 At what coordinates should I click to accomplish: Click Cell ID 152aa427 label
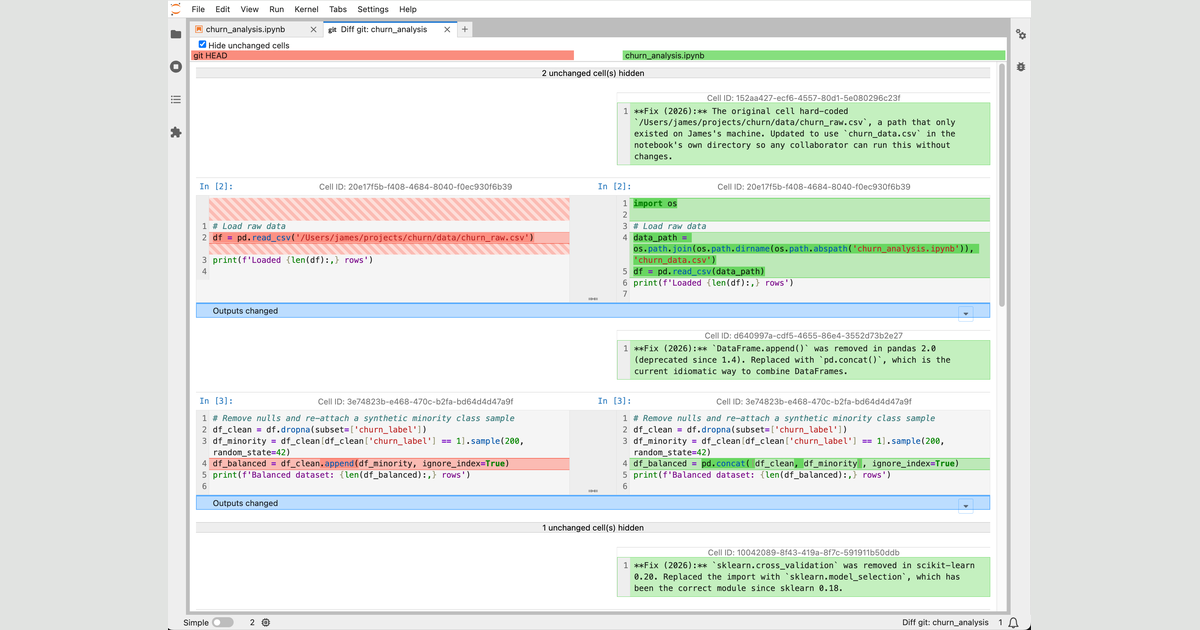pos(803,98)
